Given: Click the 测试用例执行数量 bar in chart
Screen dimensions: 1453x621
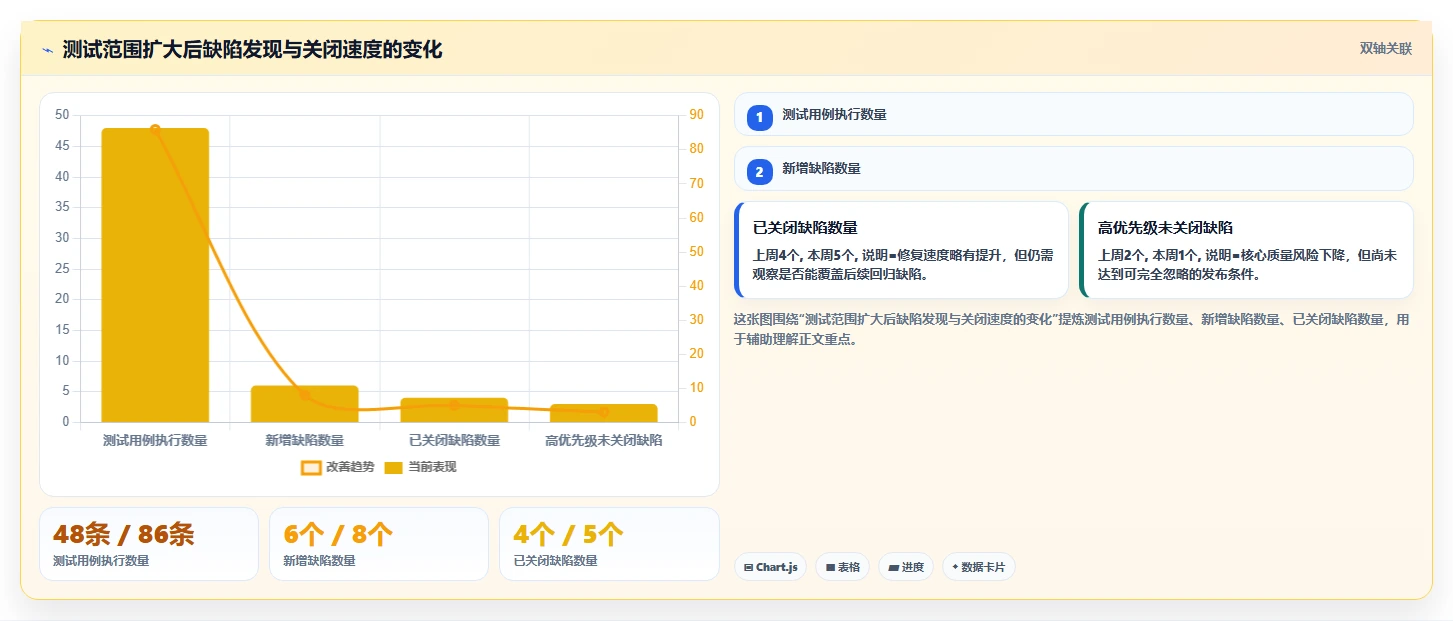Looking at the screenshot, I should (x=155, y=275).
